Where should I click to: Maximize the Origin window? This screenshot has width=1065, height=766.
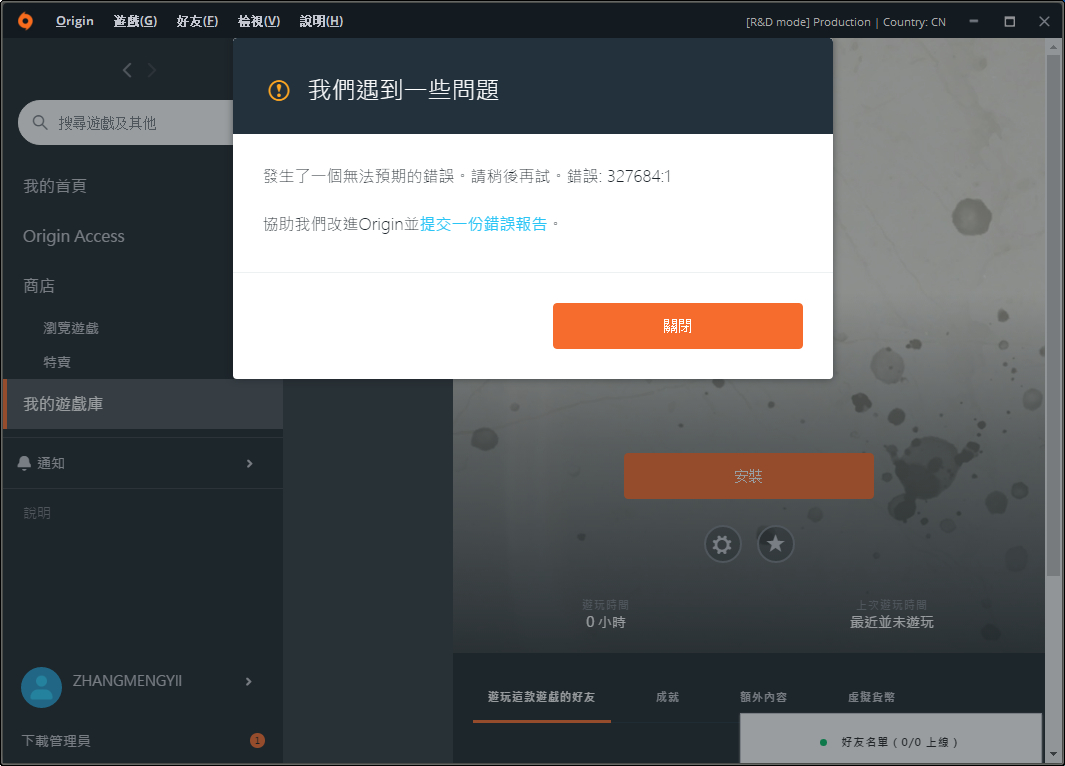tap(1010, 21)
